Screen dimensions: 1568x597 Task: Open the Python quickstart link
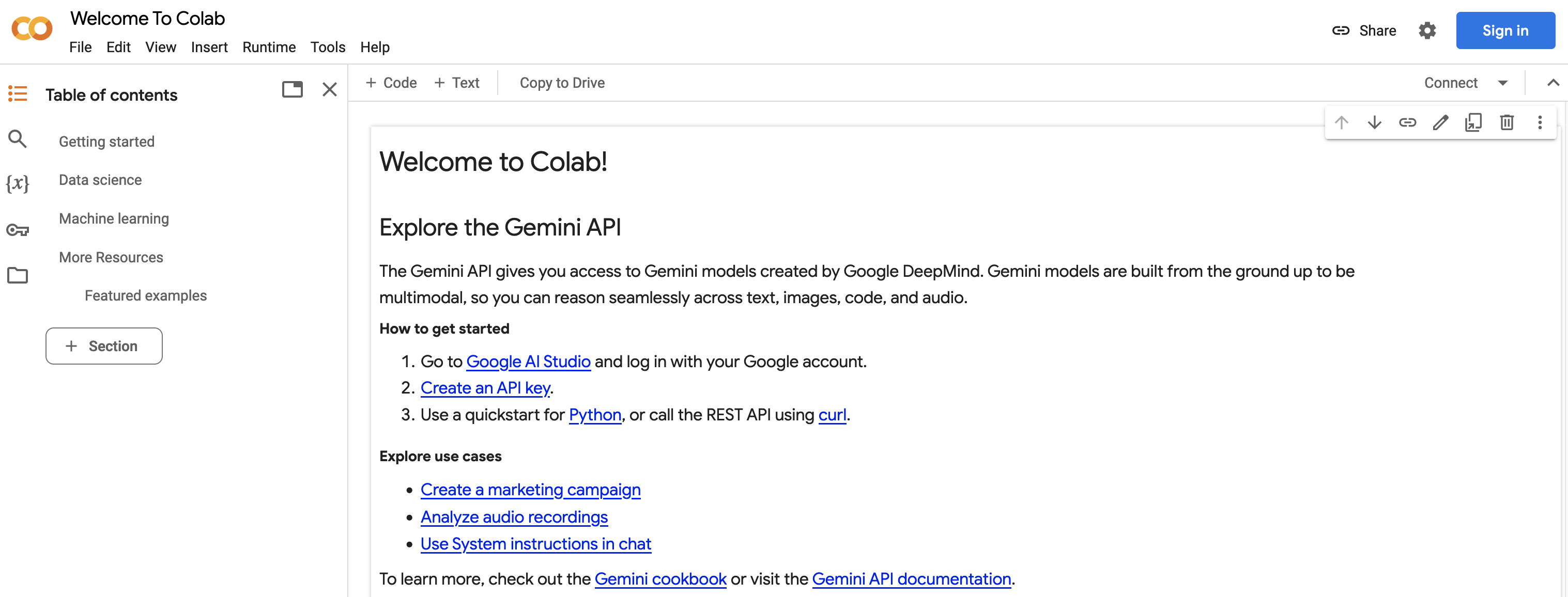pos(595,414)
